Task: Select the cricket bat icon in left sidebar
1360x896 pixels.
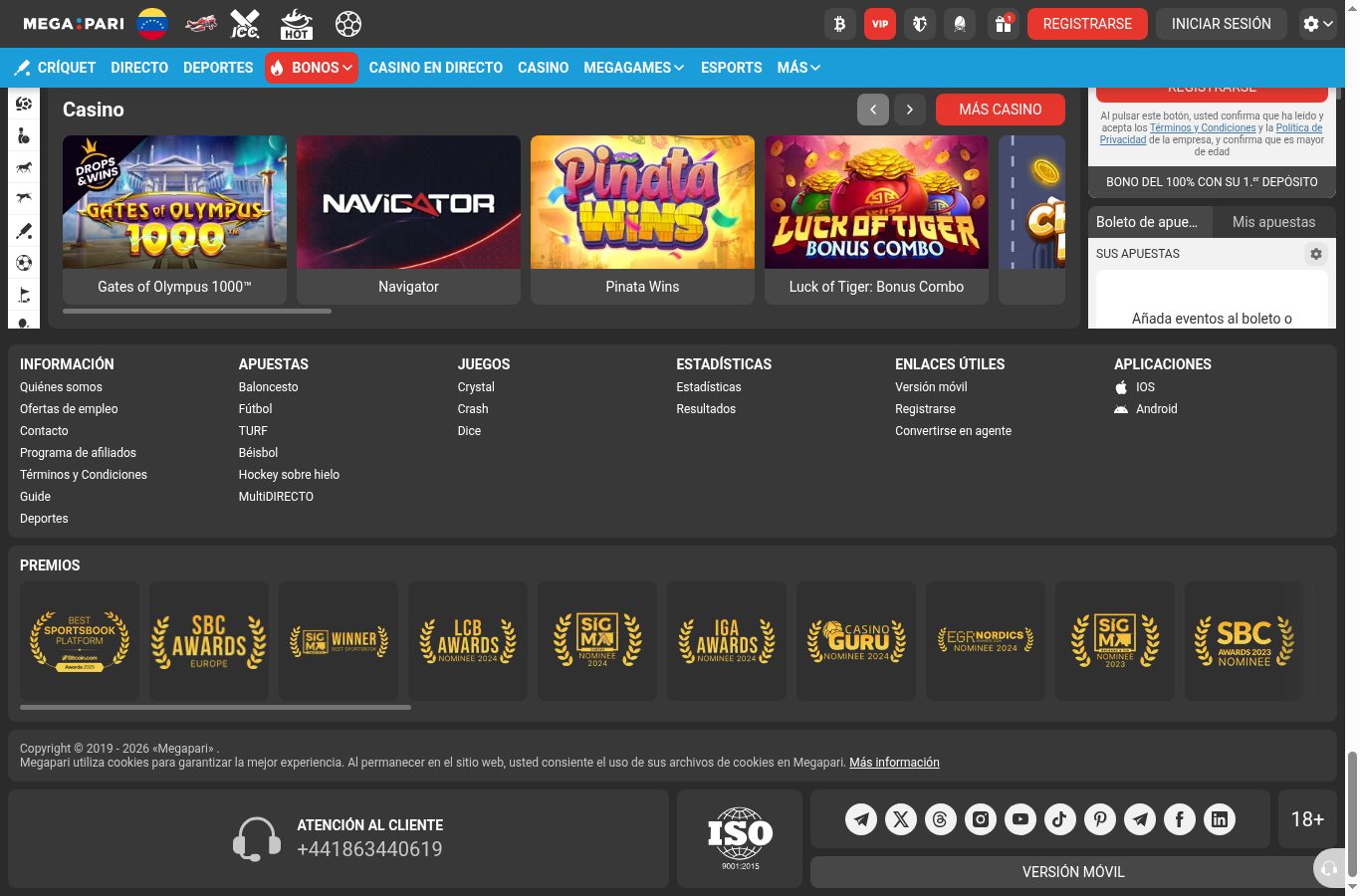Action: [x=24, y=231]
